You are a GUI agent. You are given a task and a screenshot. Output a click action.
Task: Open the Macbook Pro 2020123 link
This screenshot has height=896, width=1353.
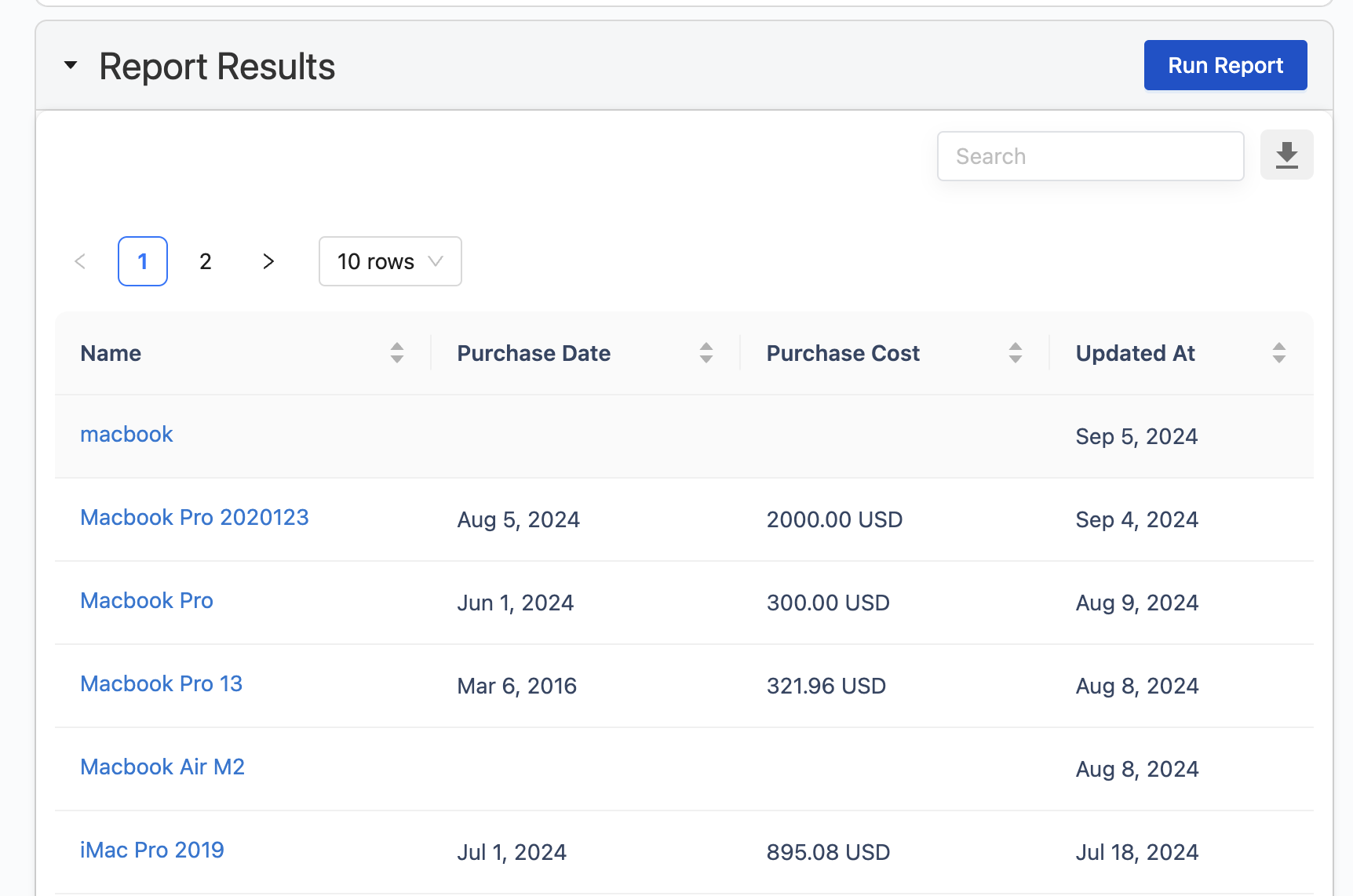click(195, 518)
